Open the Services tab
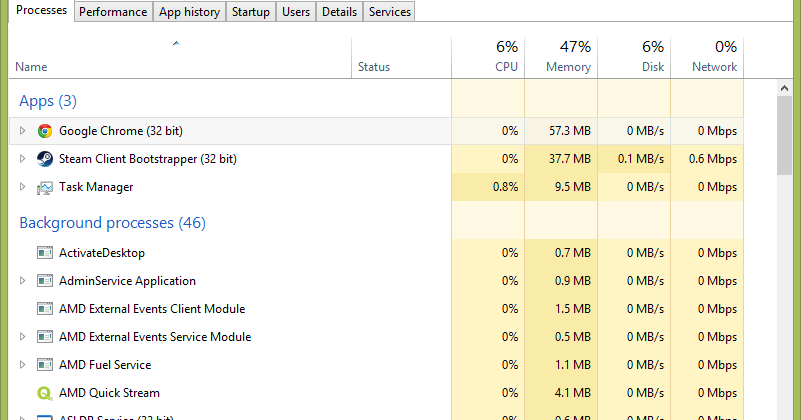Viewport: 801px width, 420px height. (388, 12)
